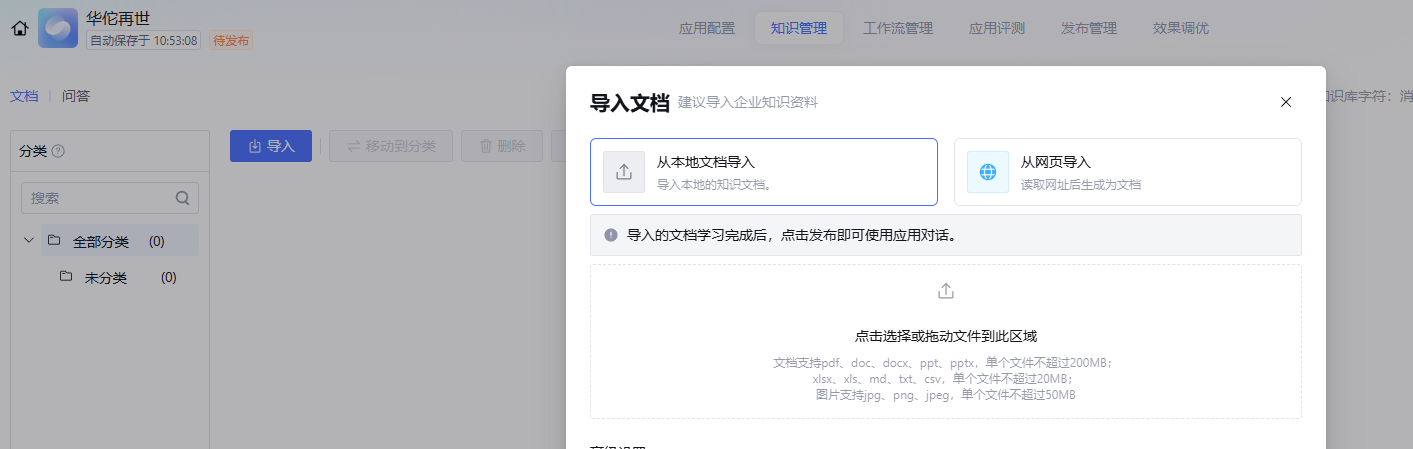This screenshot has width=1413, height=449.
Task: Collapse the 全部分类 tree chevron
Action: tap(29, 241)
